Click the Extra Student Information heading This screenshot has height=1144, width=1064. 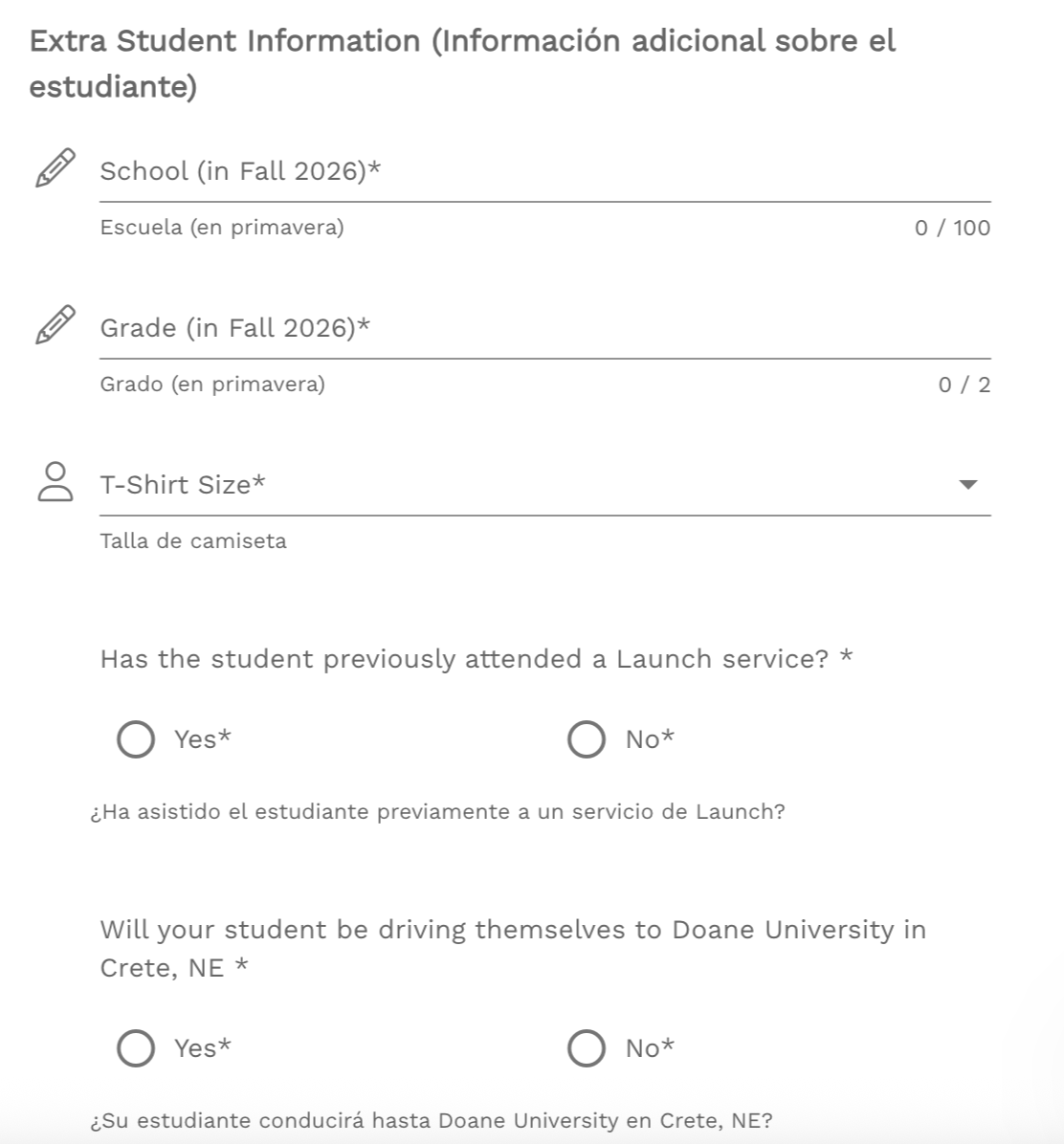[x=462, y=63]
